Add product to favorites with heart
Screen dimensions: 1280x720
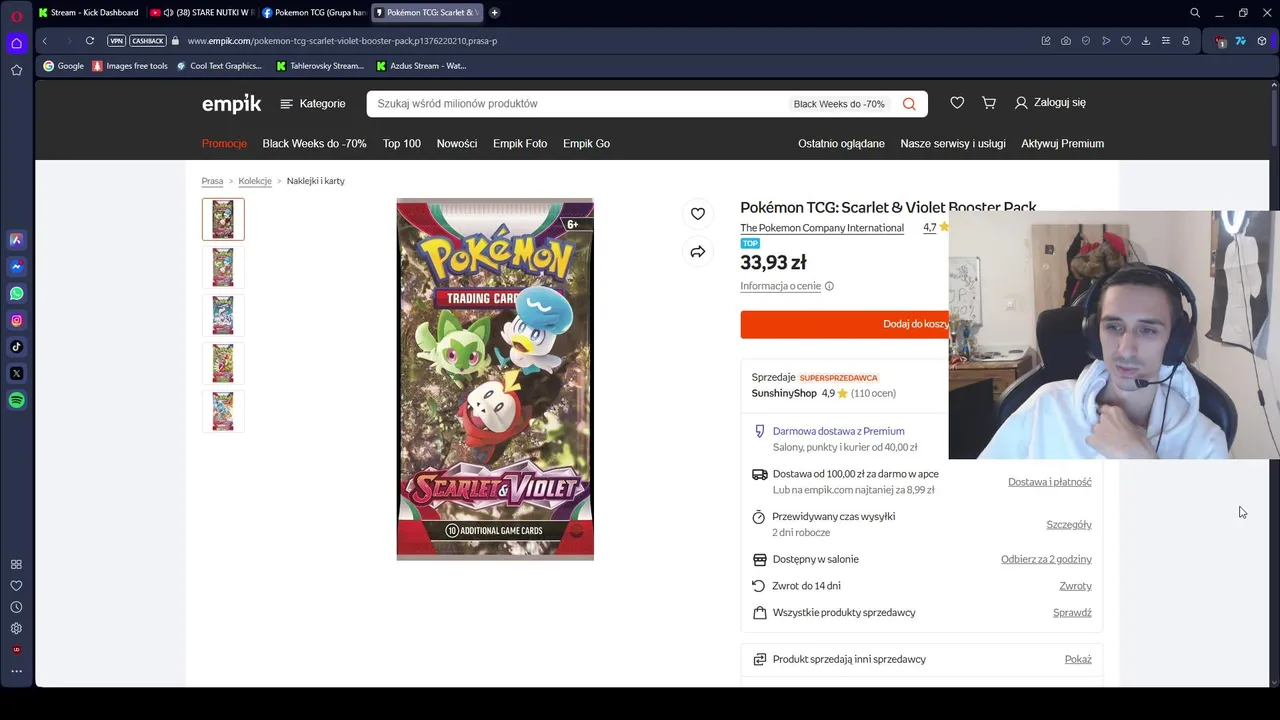click(x=698, y=213)
